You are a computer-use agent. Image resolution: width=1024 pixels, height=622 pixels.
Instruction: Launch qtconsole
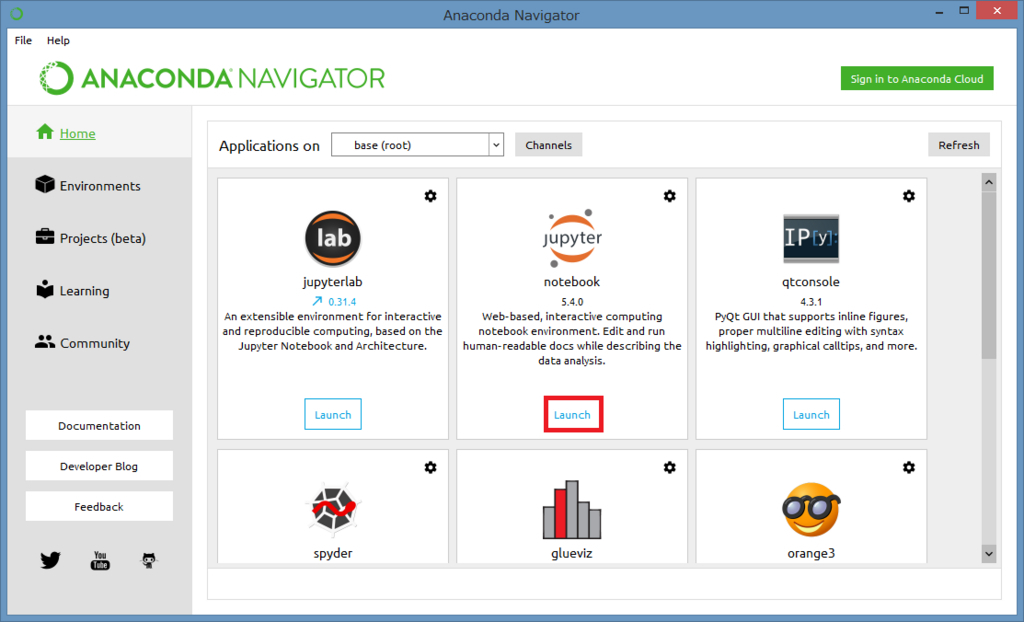click(x=811, y=414)
